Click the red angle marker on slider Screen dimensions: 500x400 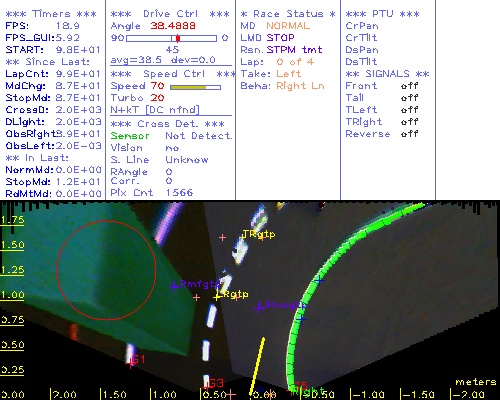point(178,38)
